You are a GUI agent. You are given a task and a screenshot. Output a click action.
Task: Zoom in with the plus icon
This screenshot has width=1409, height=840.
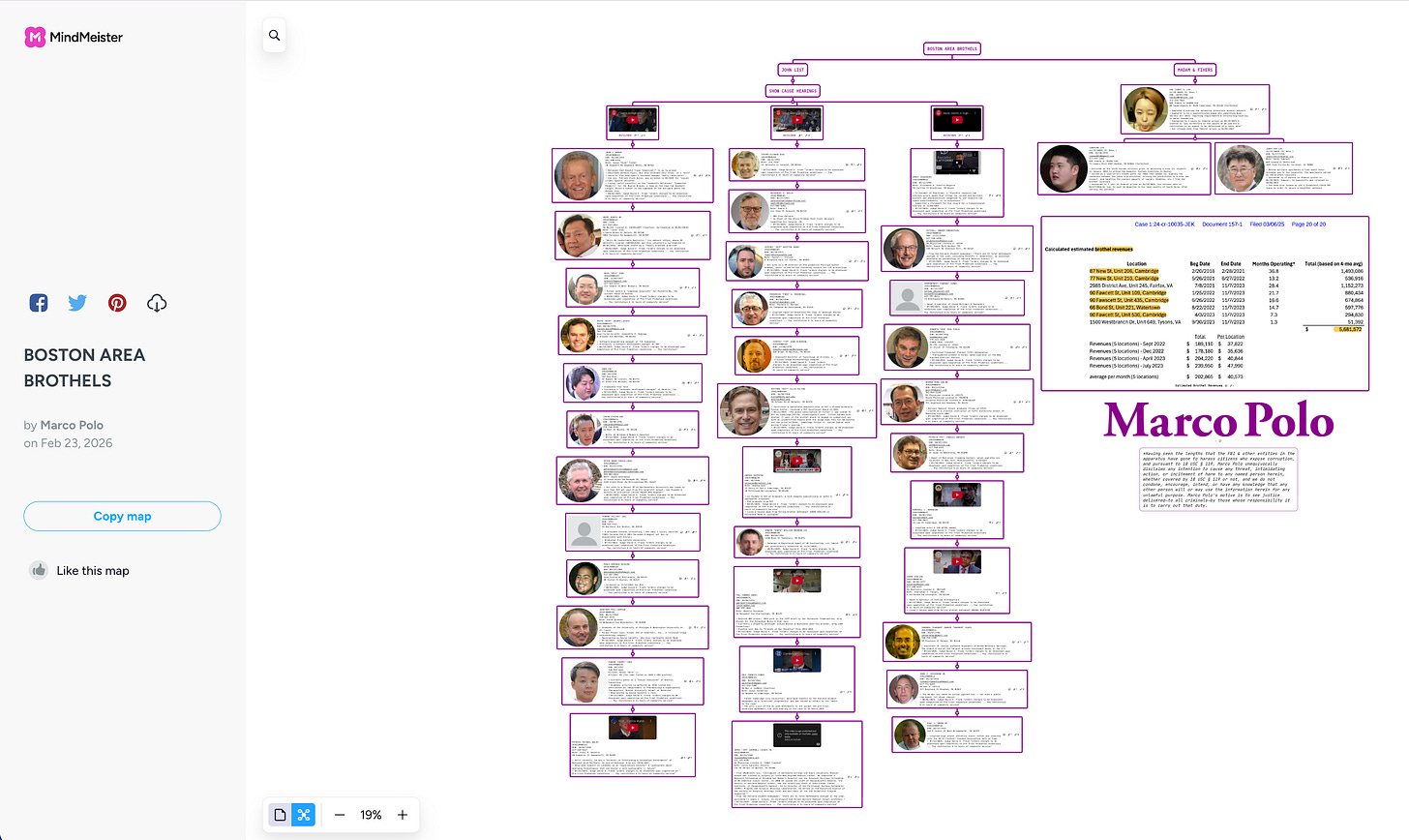[x=403, y=815]
